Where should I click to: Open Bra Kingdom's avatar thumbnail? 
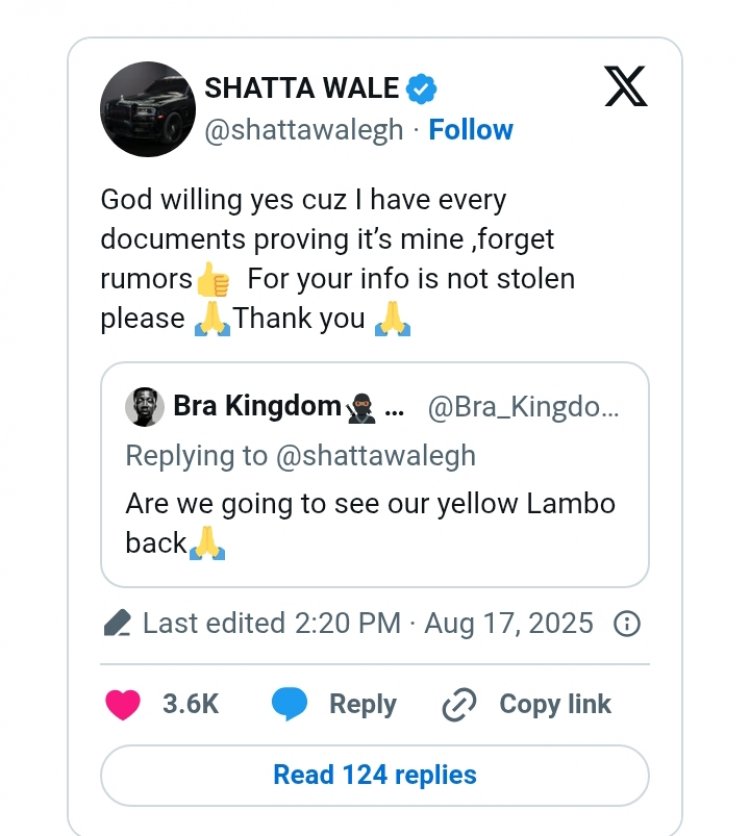pos(144,407)
